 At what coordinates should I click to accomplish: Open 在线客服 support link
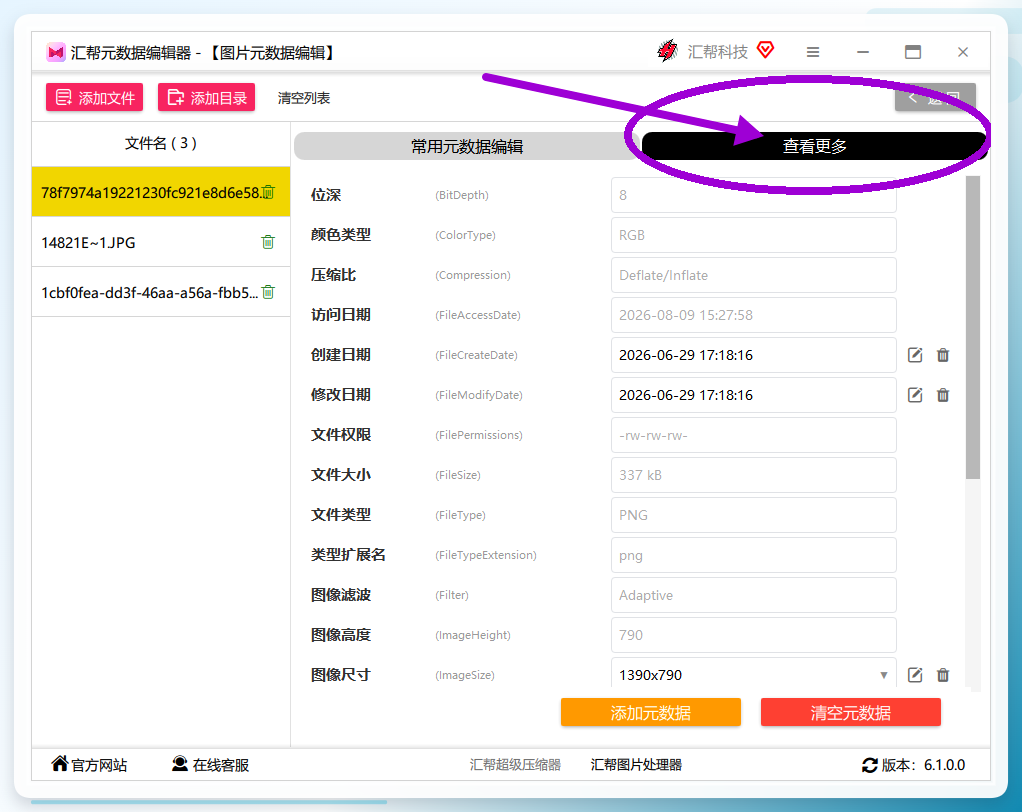[x=211, y=764]
